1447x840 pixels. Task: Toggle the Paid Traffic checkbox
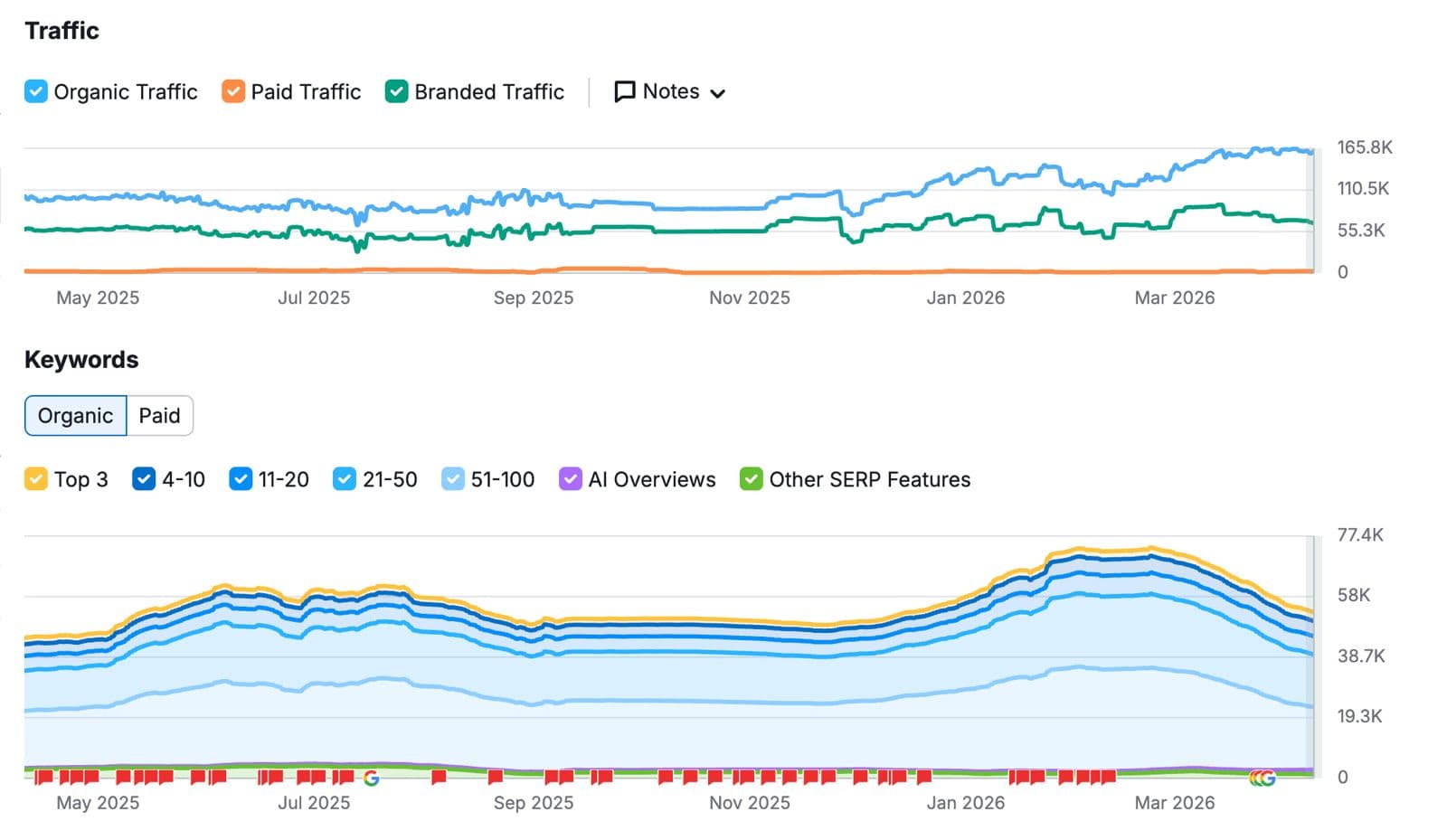point(233,91)
